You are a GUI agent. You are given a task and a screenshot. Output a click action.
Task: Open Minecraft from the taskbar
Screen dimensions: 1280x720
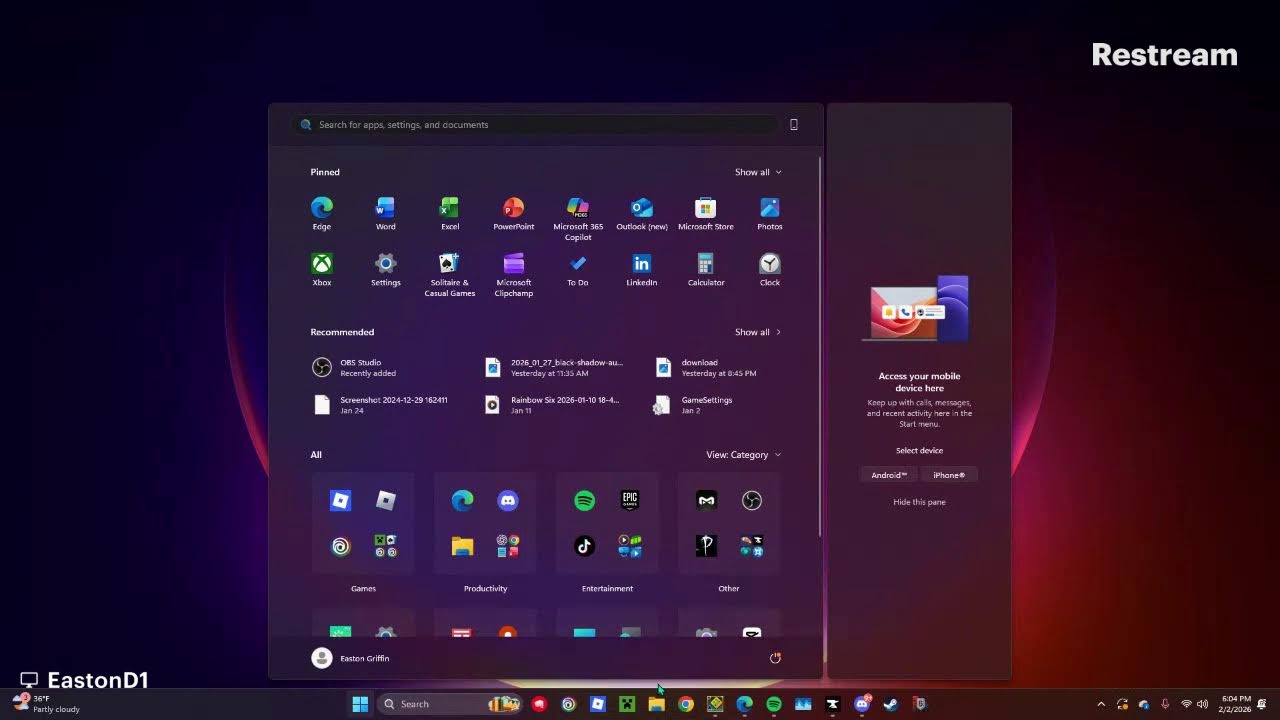(627, 704)
